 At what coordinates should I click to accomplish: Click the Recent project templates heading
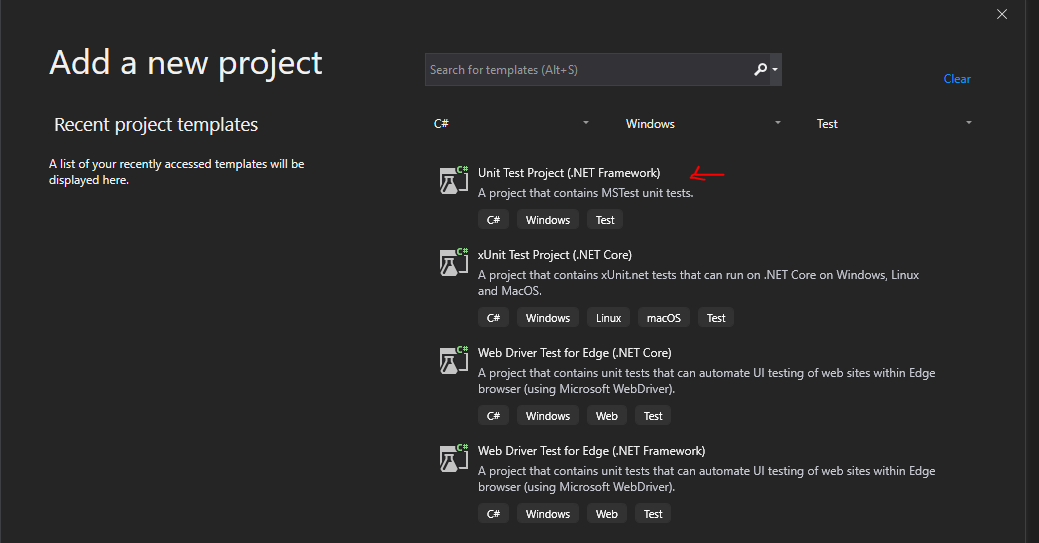(156, 125)
